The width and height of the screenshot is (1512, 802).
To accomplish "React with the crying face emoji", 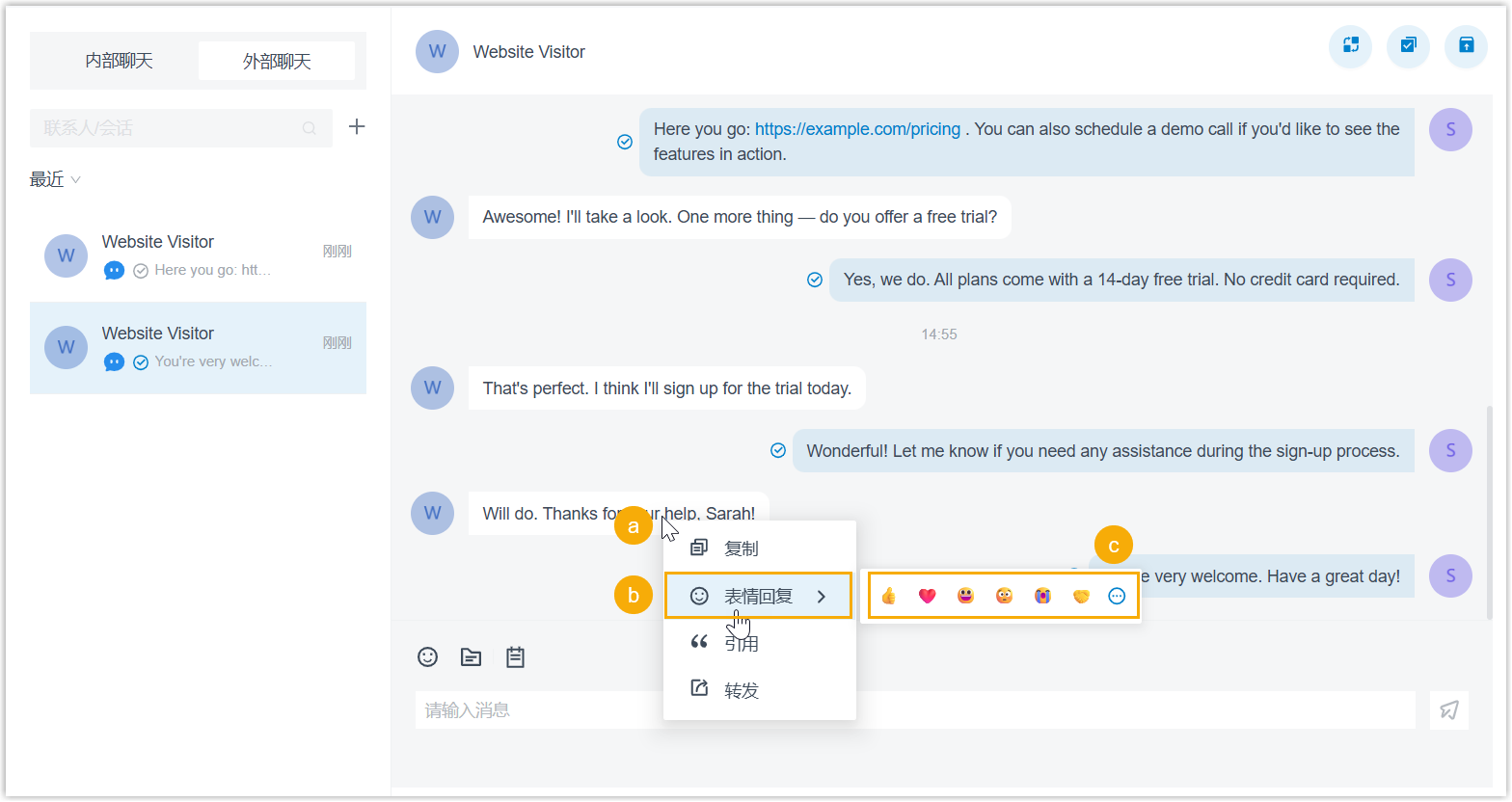I will tap(1042, 596).
